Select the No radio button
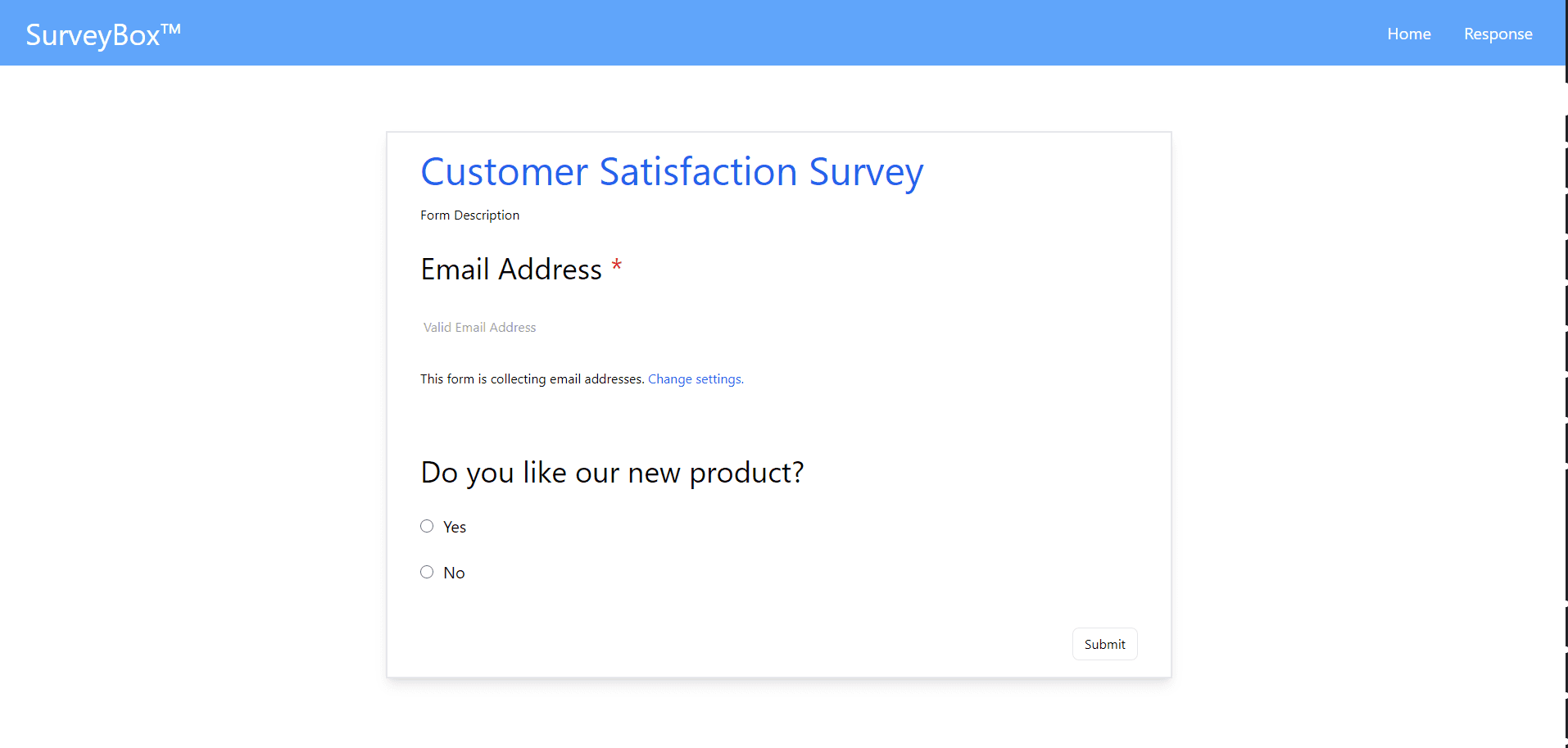 [x=427, y=572]
